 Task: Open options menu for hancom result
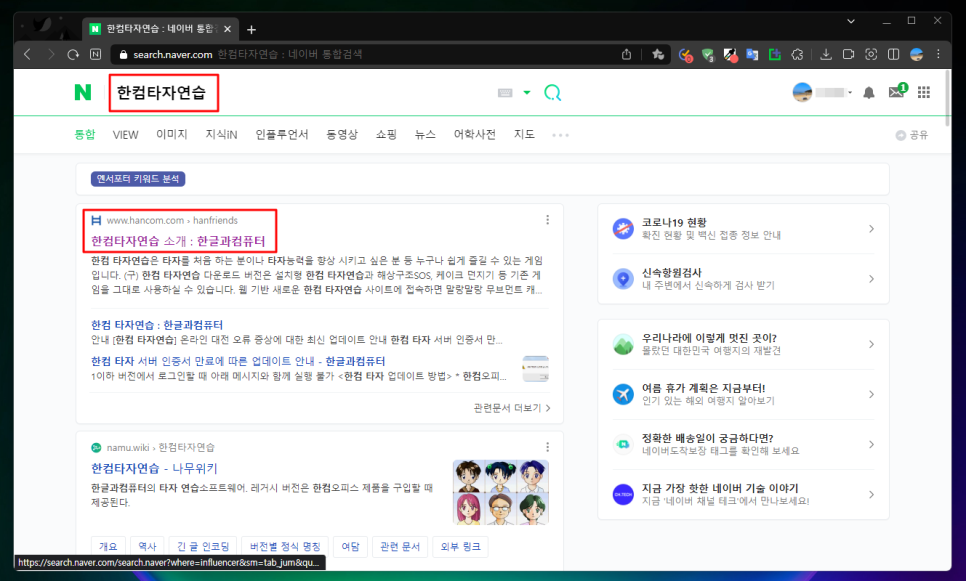click(548, 220)
